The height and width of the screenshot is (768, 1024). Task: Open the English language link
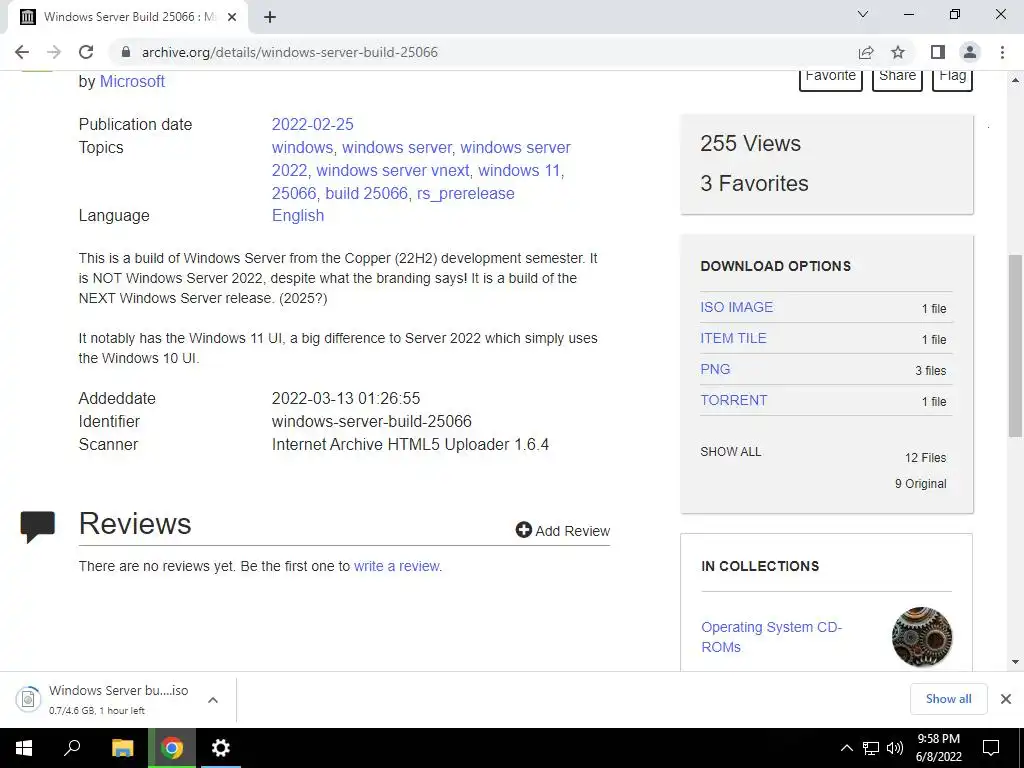[x=298, y=216]
